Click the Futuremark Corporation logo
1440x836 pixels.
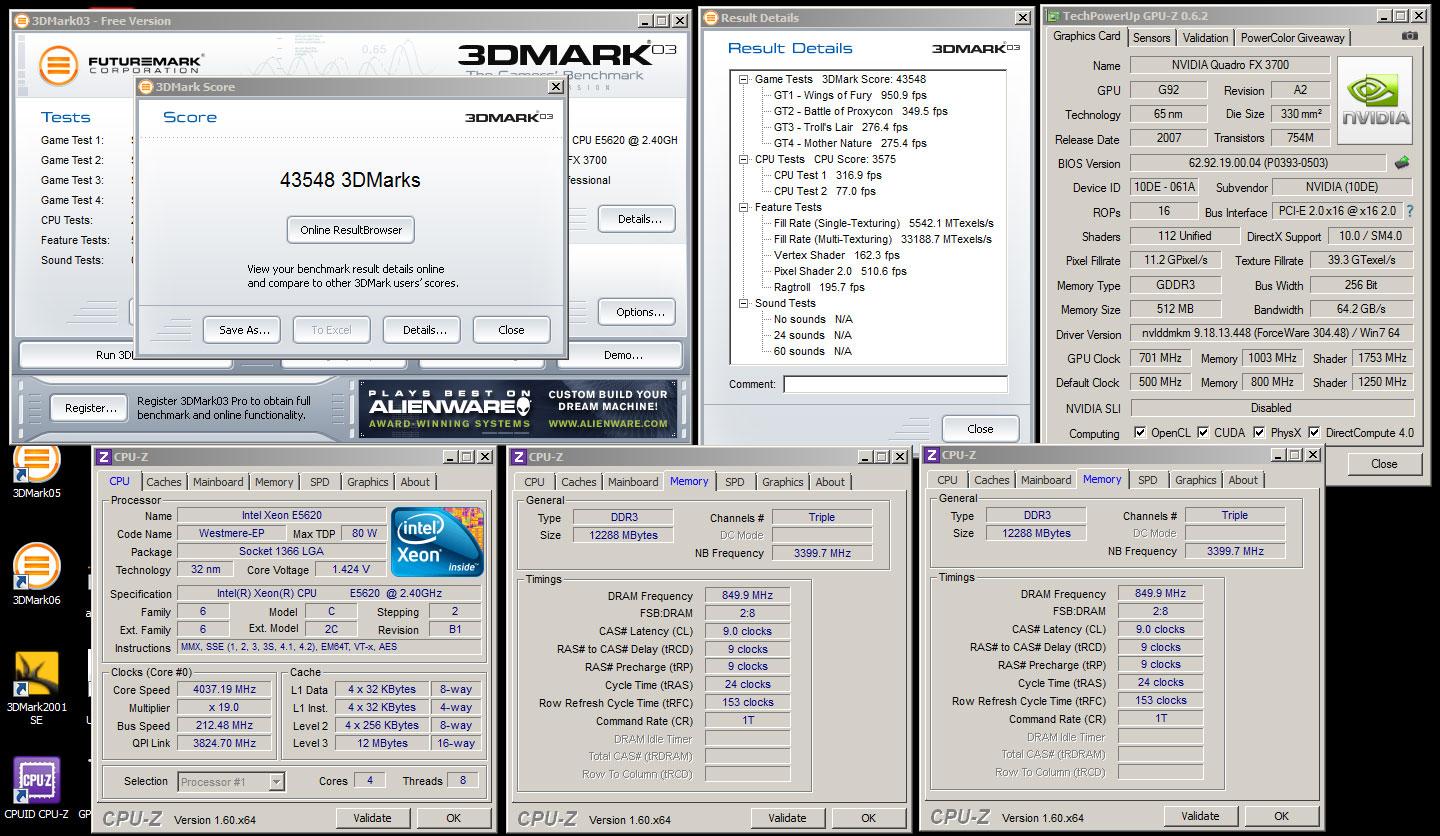[x=121, y=66]
